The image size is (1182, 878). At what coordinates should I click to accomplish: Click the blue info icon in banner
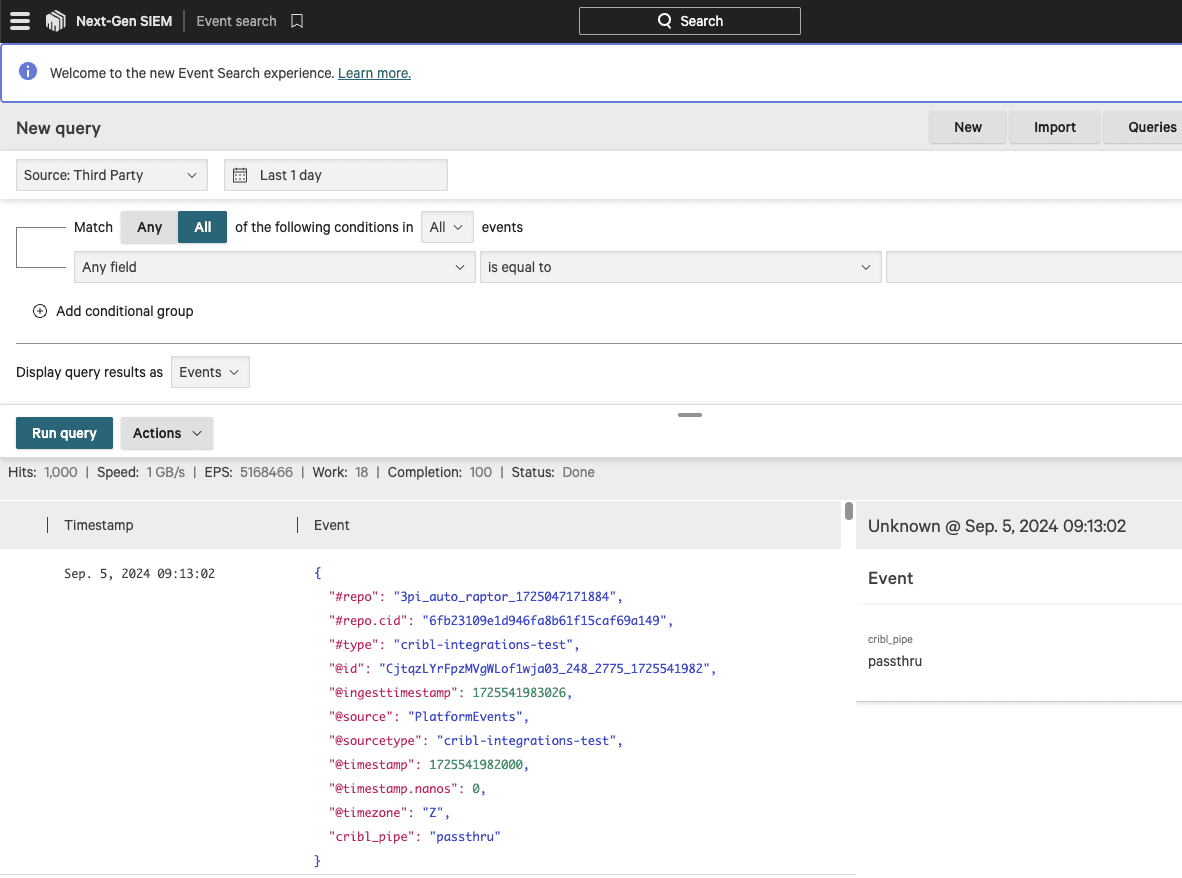click(x=28, y=72)
